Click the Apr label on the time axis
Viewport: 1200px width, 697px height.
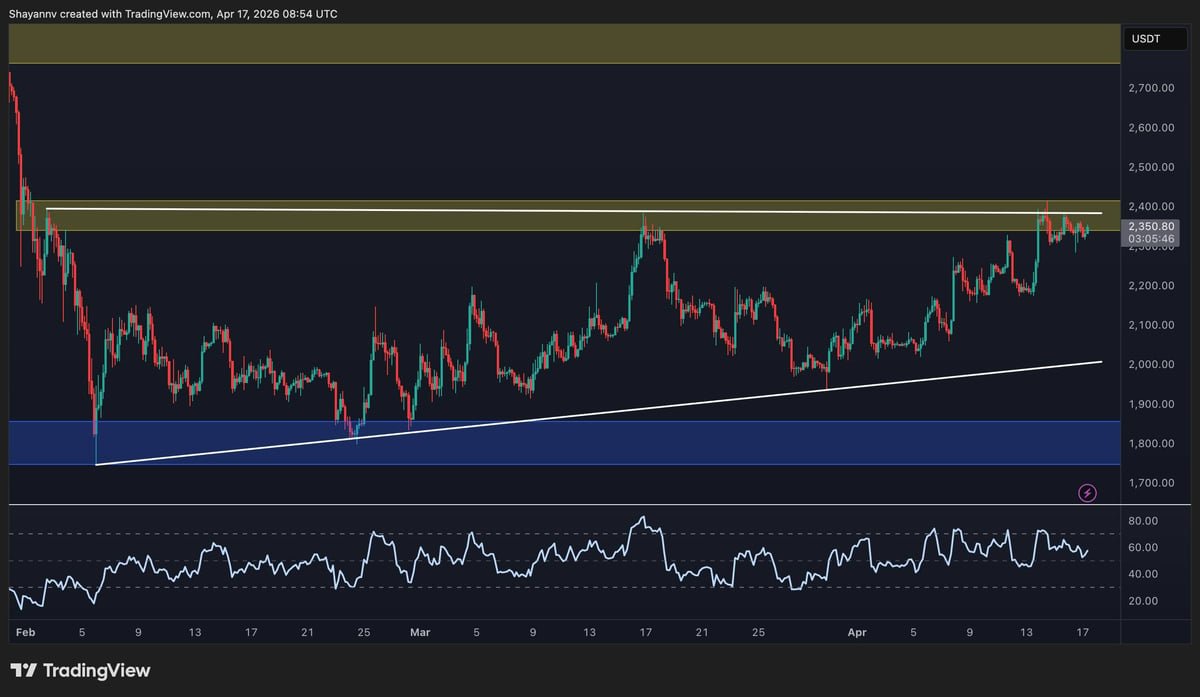click(856, 632)
